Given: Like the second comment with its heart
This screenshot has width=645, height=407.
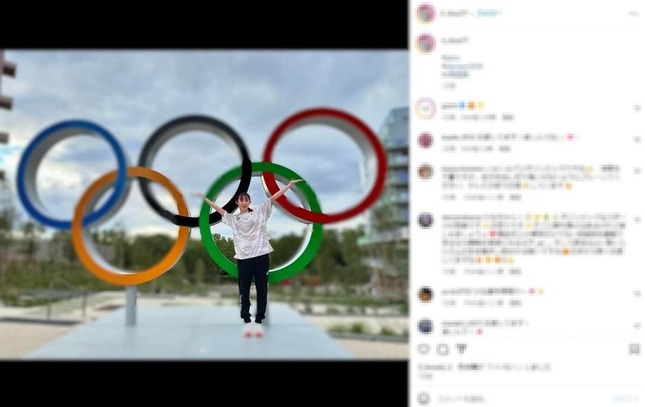Looking at the screenshot, I should pos(637,140).
